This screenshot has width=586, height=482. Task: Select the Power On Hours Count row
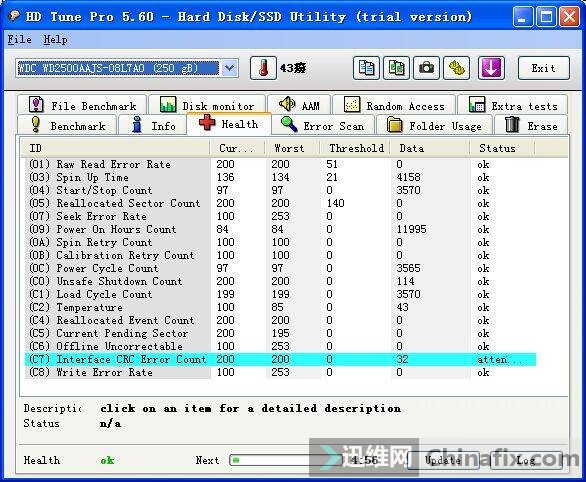pos(280,229)
